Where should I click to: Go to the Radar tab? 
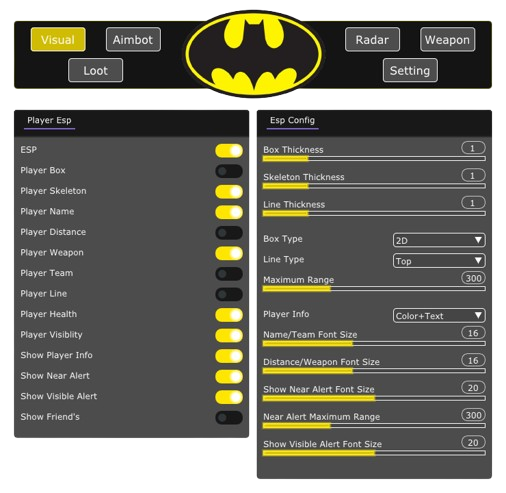click(372, 40)
